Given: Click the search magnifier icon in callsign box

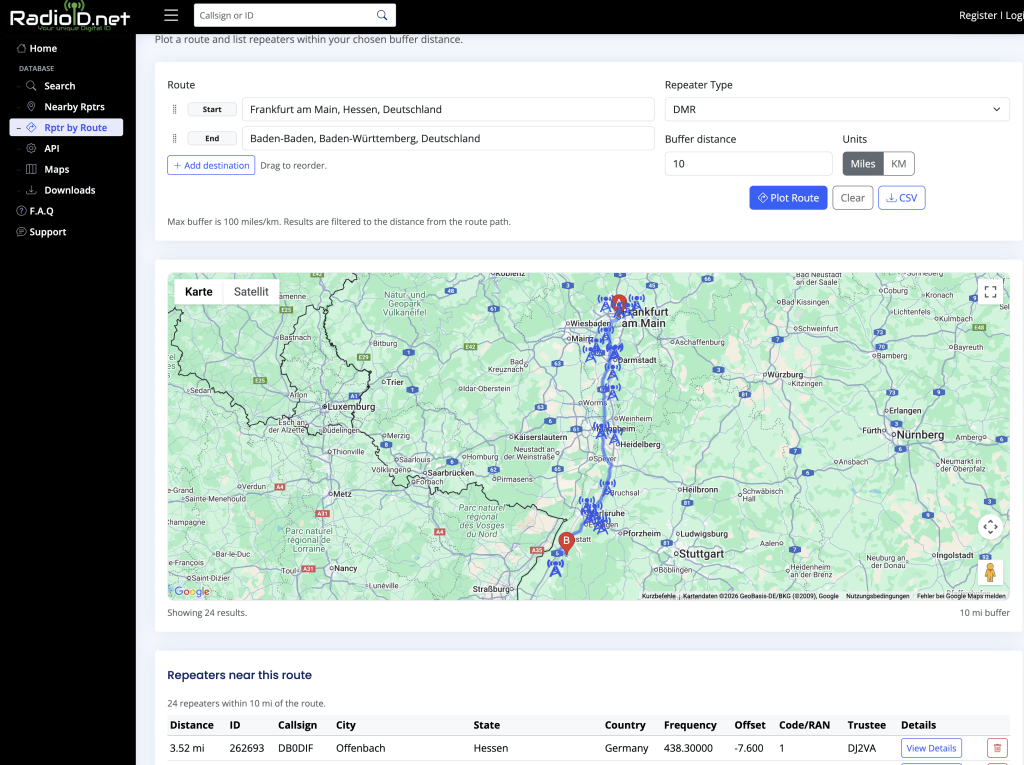Looking at the screenshot, I should (x=382, y=15).
